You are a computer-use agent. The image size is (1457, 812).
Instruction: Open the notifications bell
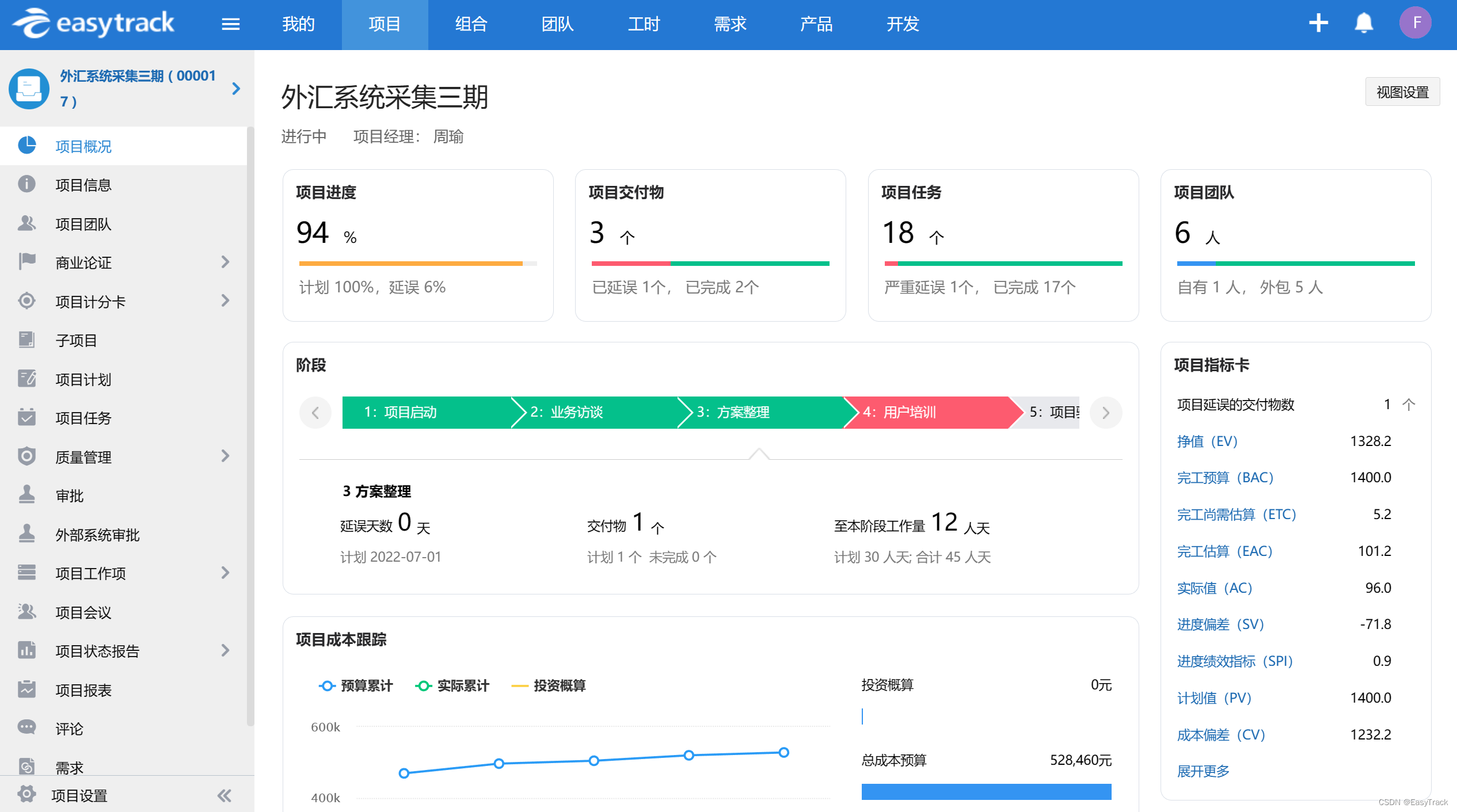[1363, 23]
